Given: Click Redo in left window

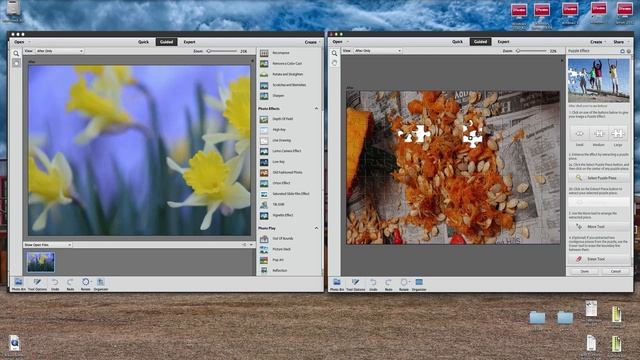Looking at the screenshot, I should click(70, 284).
